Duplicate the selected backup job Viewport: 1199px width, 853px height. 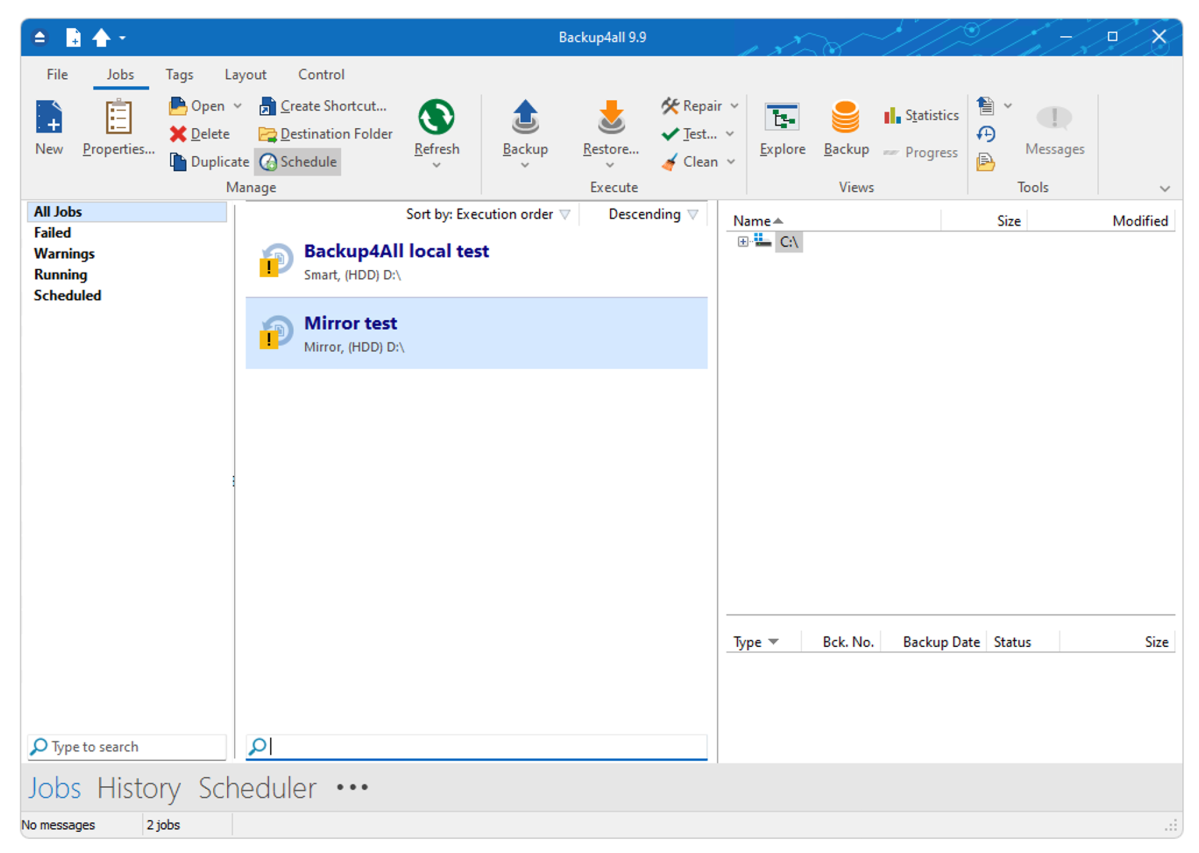[x=210, y=161]
